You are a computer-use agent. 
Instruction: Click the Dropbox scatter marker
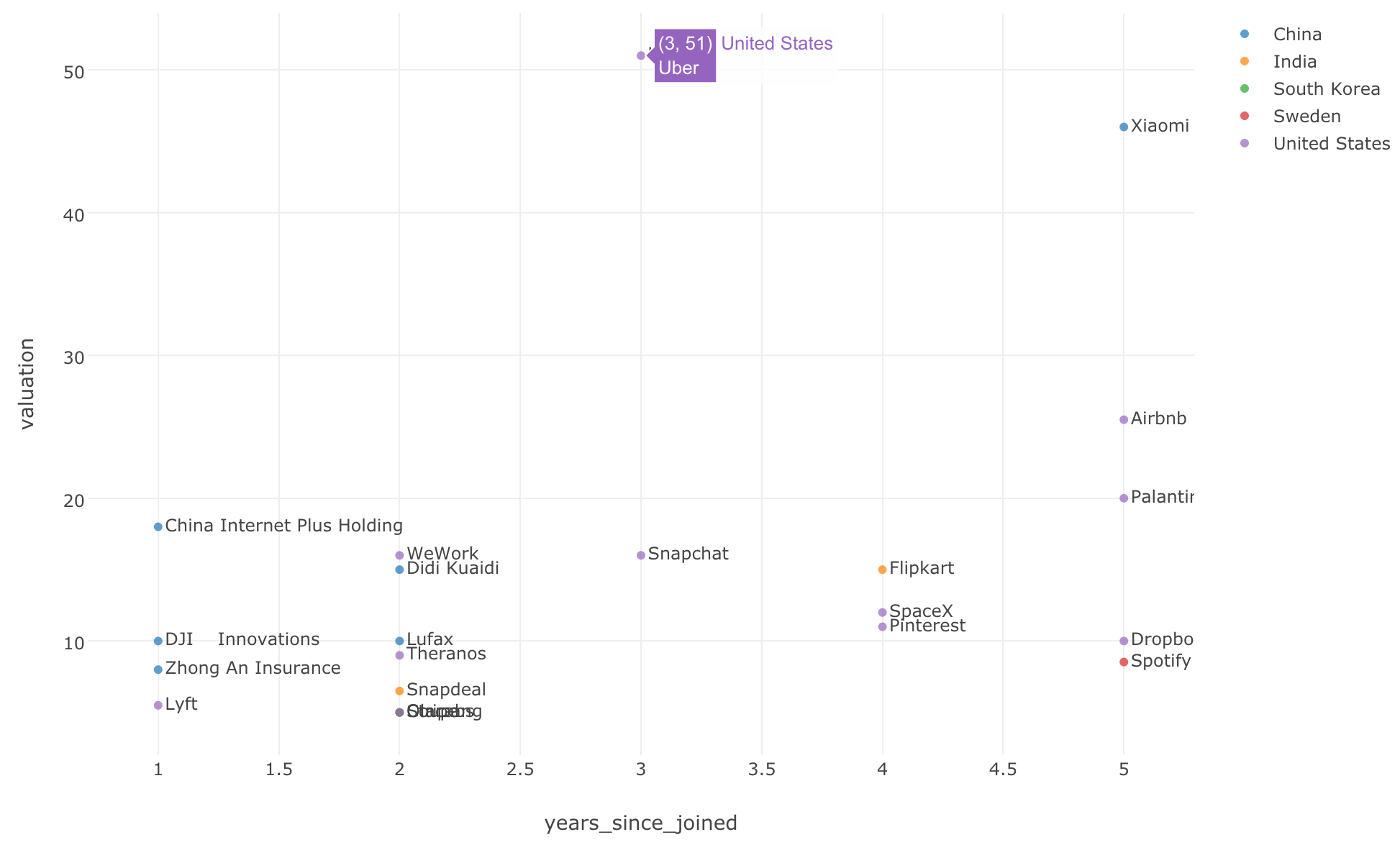tap(1124, 640)
